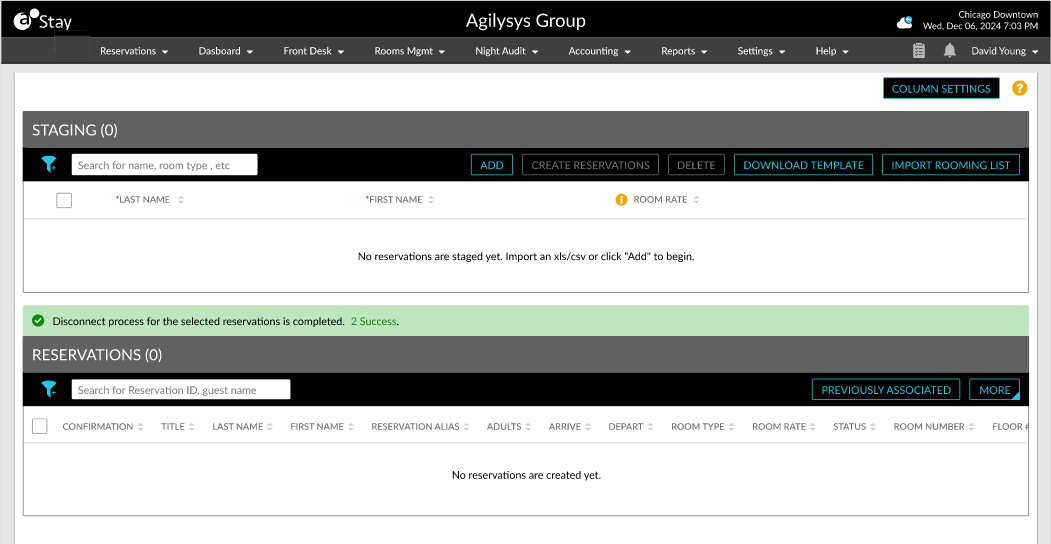Viewport: 1051px width, 544px height.
Task: Sort Staging by Last Name arrows
Action: (181, 200)
